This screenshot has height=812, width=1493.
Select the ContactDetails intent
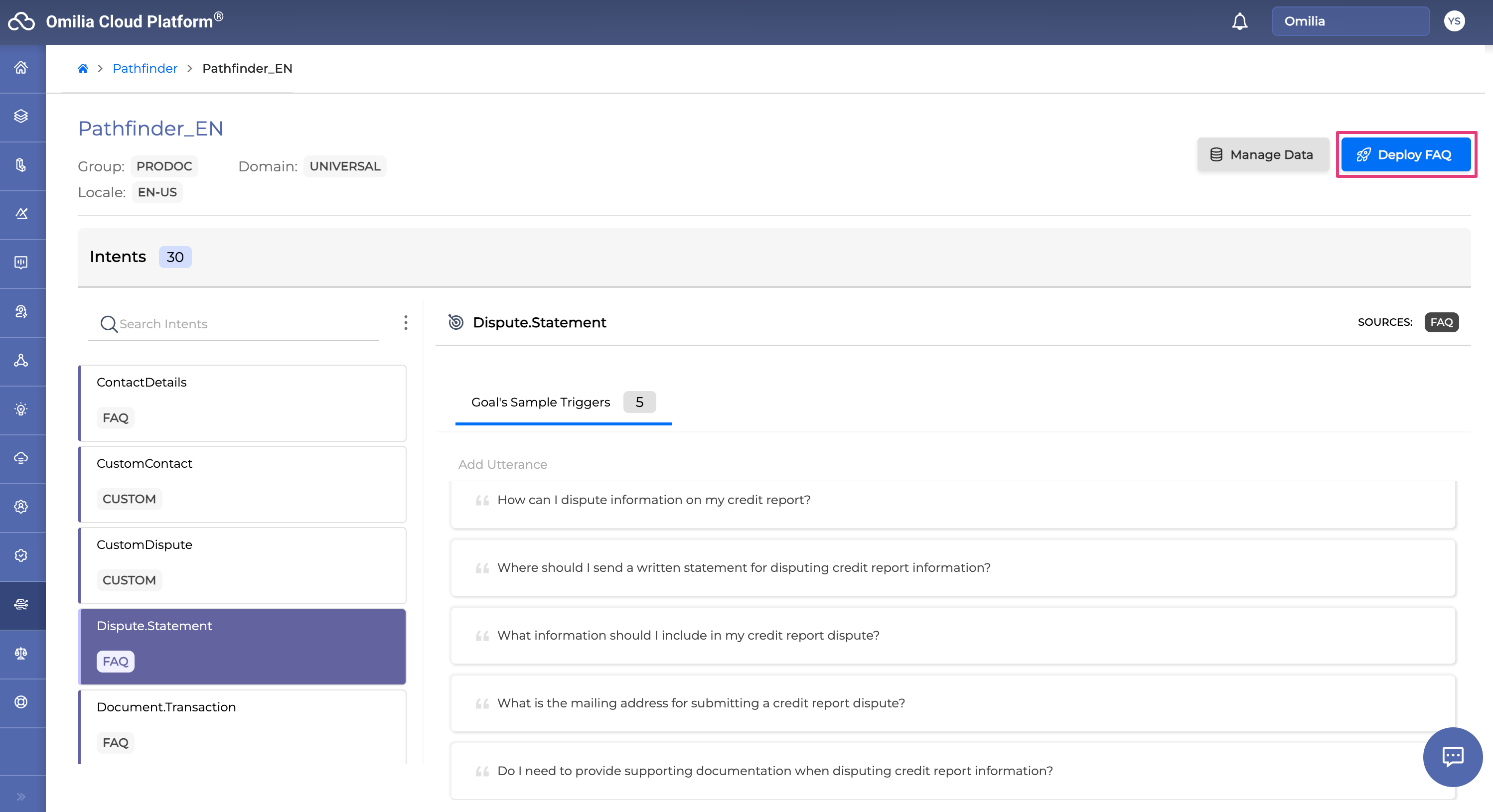pyautogui.click(x=242, y=403)
